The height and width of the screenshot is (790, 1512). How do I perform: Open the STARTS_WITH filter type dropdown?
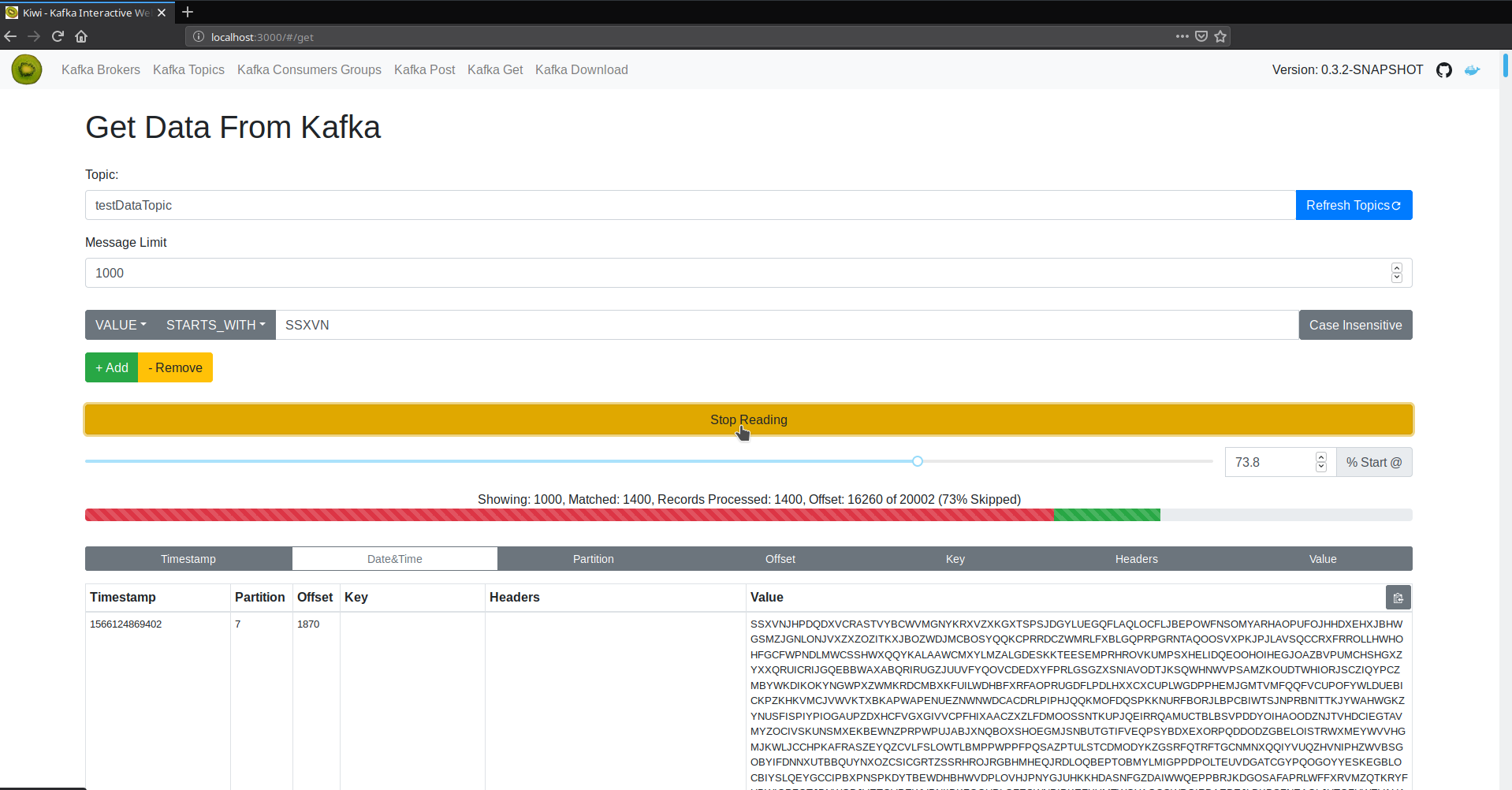pos(216,325)
